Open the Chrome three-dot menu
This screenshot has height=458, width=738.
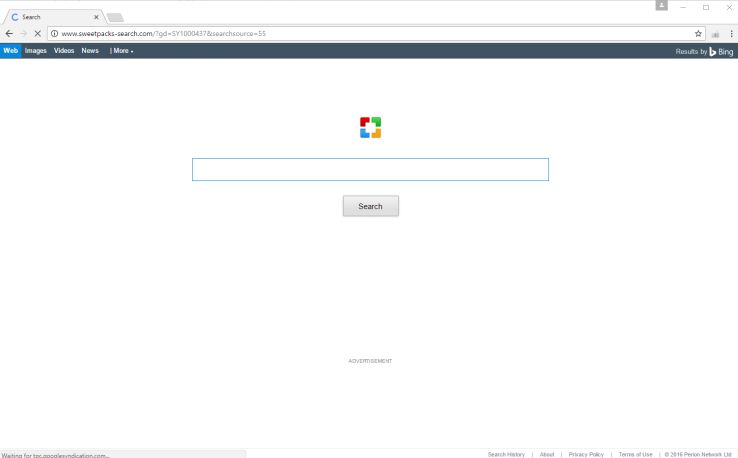coord(731,33)
